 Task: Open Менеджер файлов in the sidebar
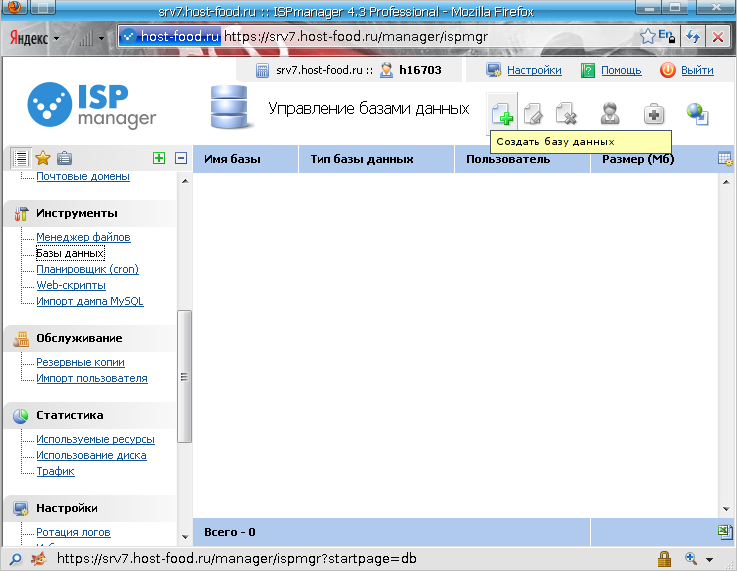click(x=83, y=237)
